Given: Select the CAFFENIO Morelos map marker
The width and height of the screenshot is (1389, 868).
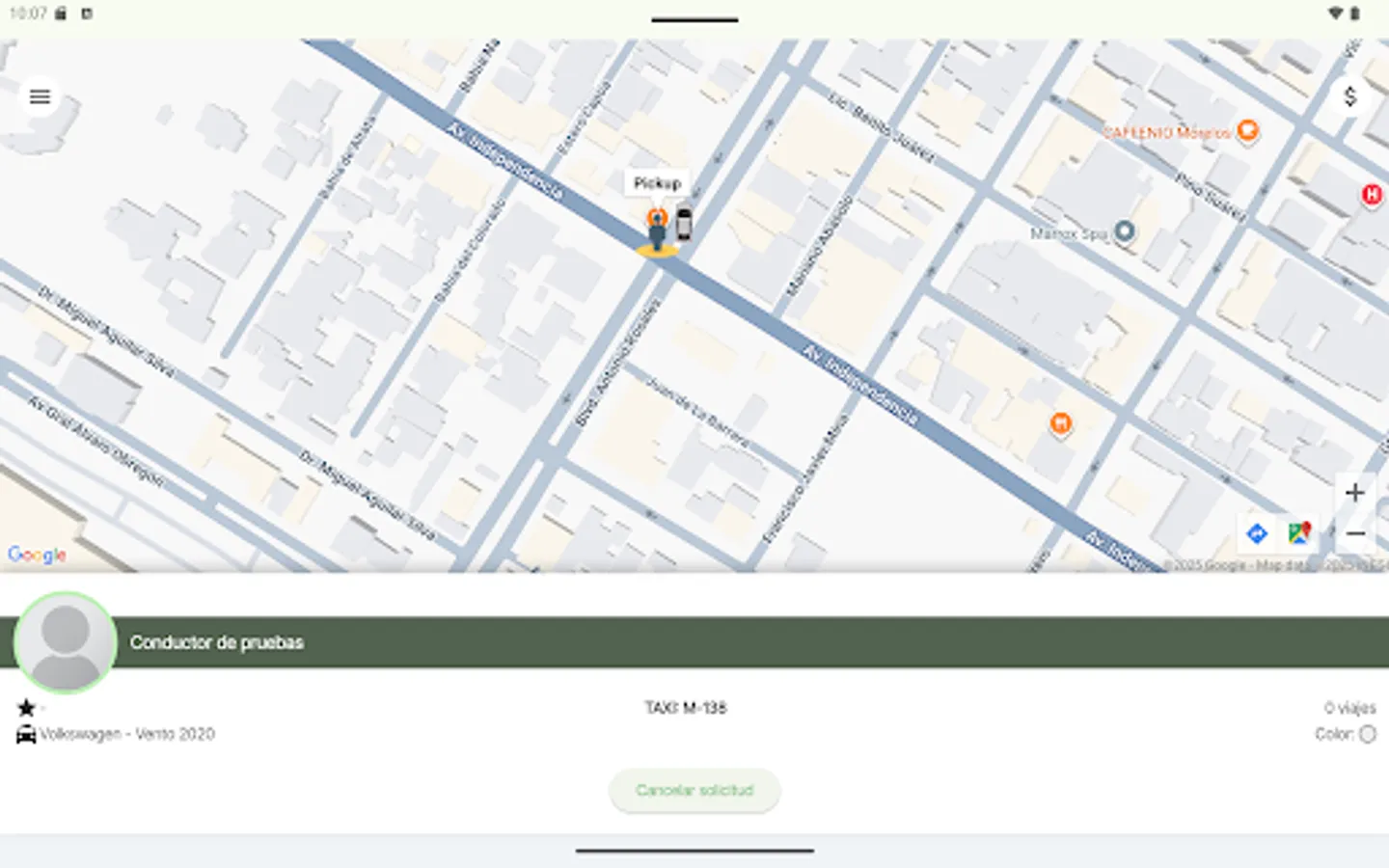Looking at the screenshot, I should pos(1248,131).
